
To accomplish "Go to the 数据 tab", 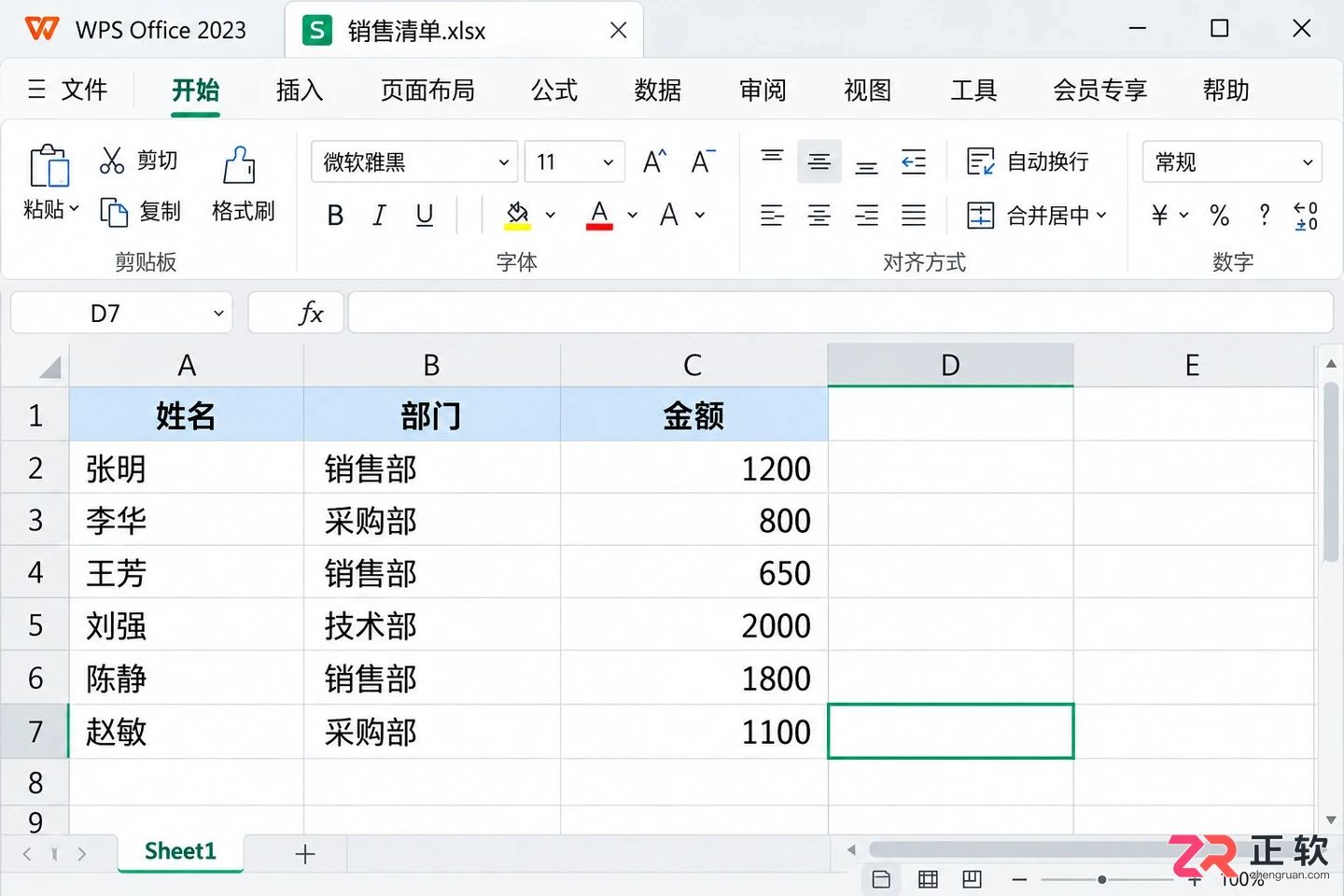I will coord(658,90).
